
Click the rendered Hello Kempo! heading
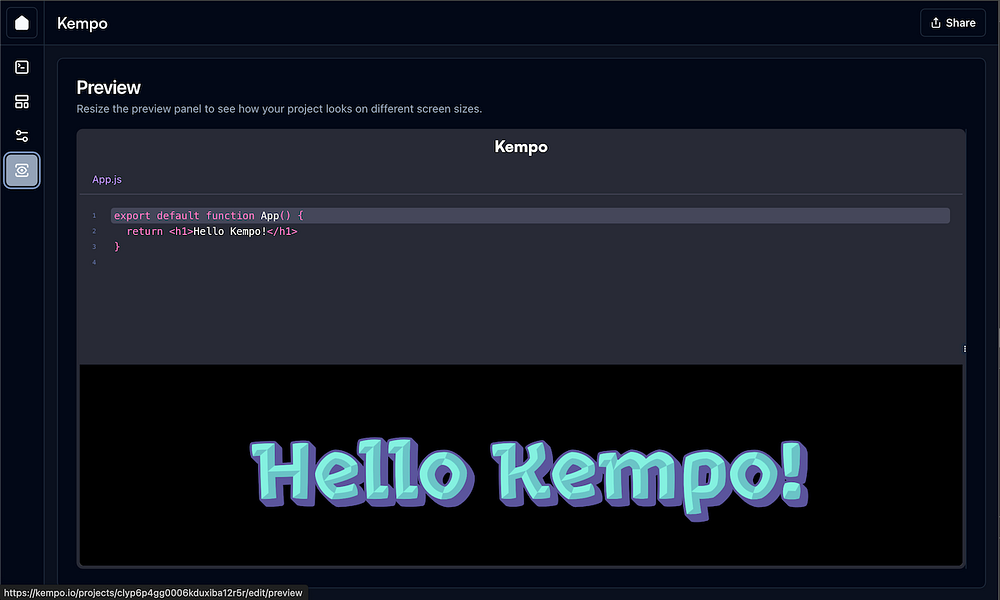pos(529,478)
